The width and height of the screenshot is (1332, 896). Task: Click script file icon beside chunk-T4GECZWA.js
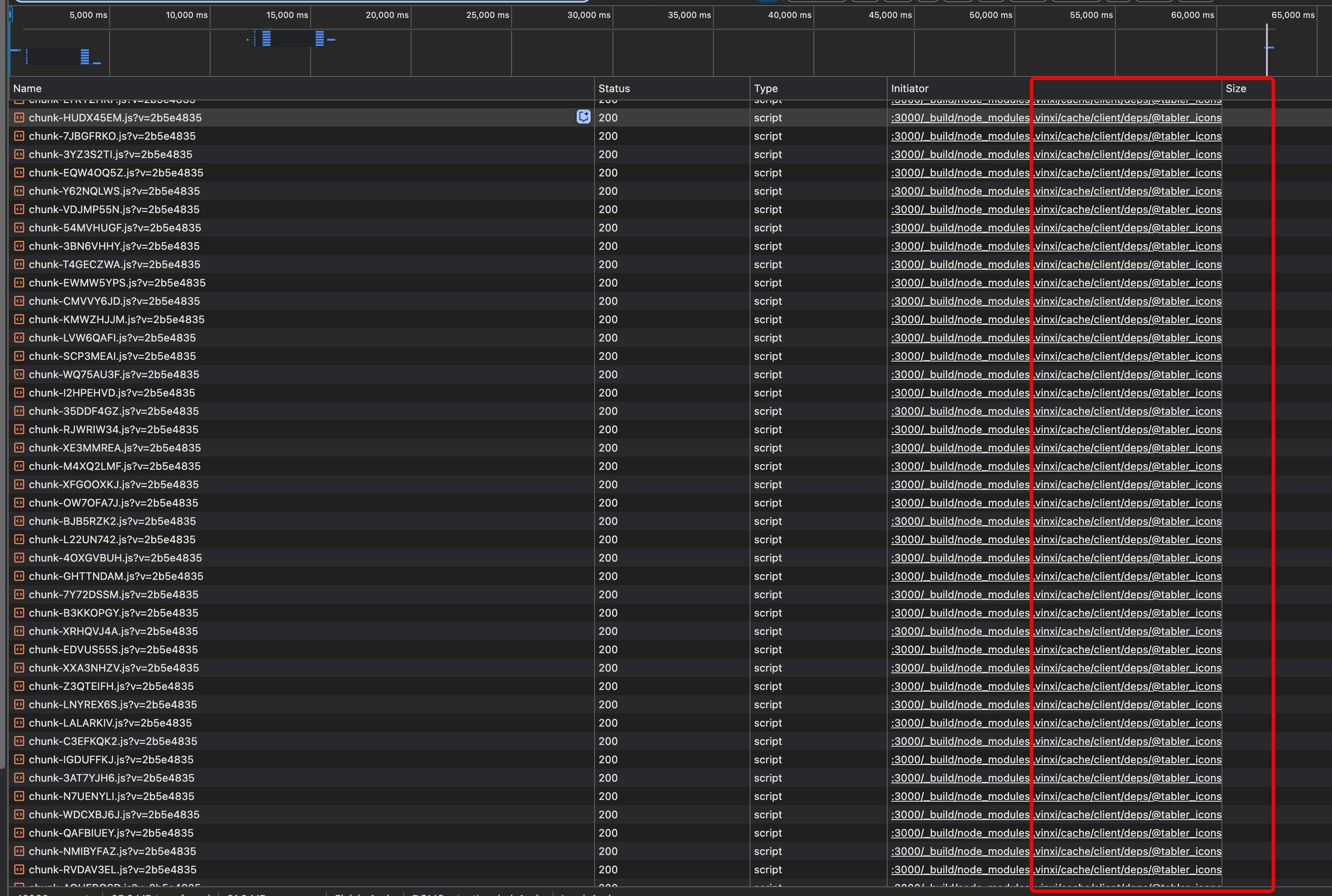19,264
